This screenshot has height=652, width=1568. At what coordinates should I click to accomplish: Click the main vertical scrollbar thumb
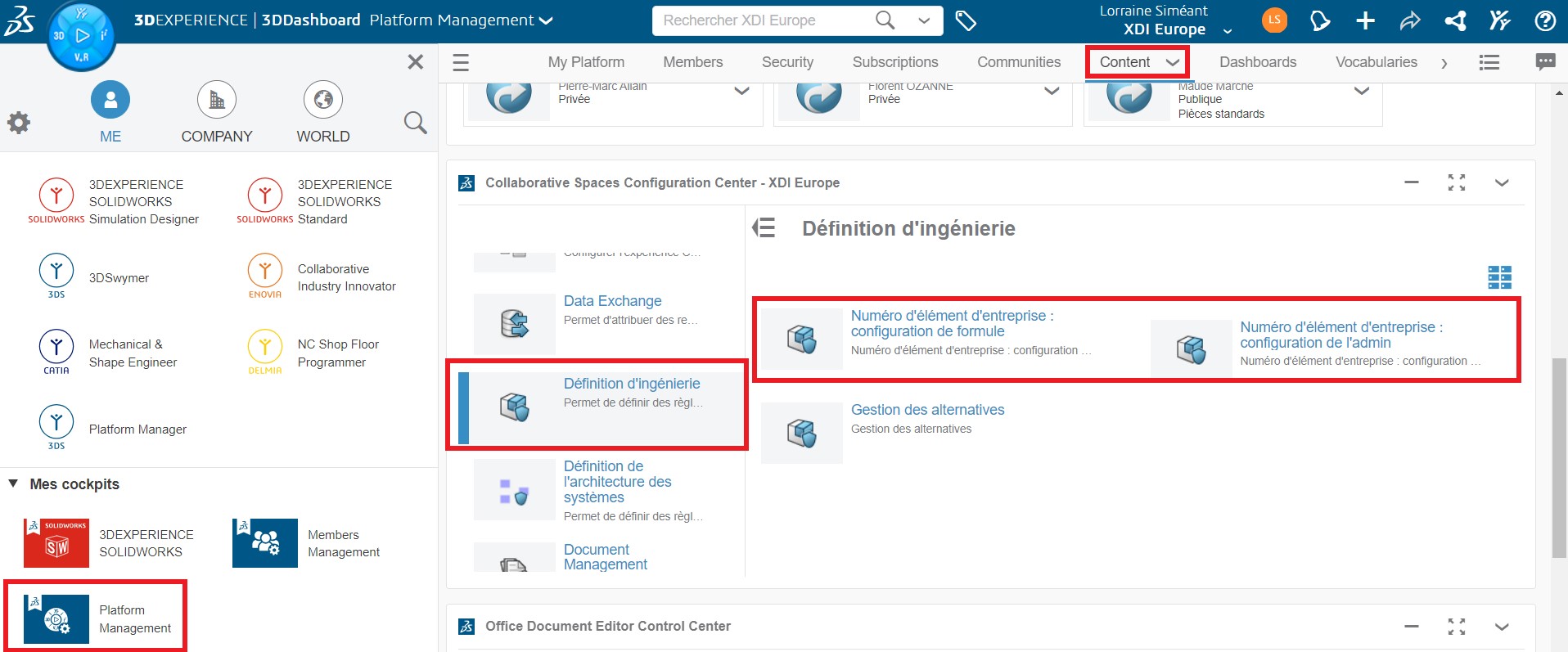click(1559, 456)
